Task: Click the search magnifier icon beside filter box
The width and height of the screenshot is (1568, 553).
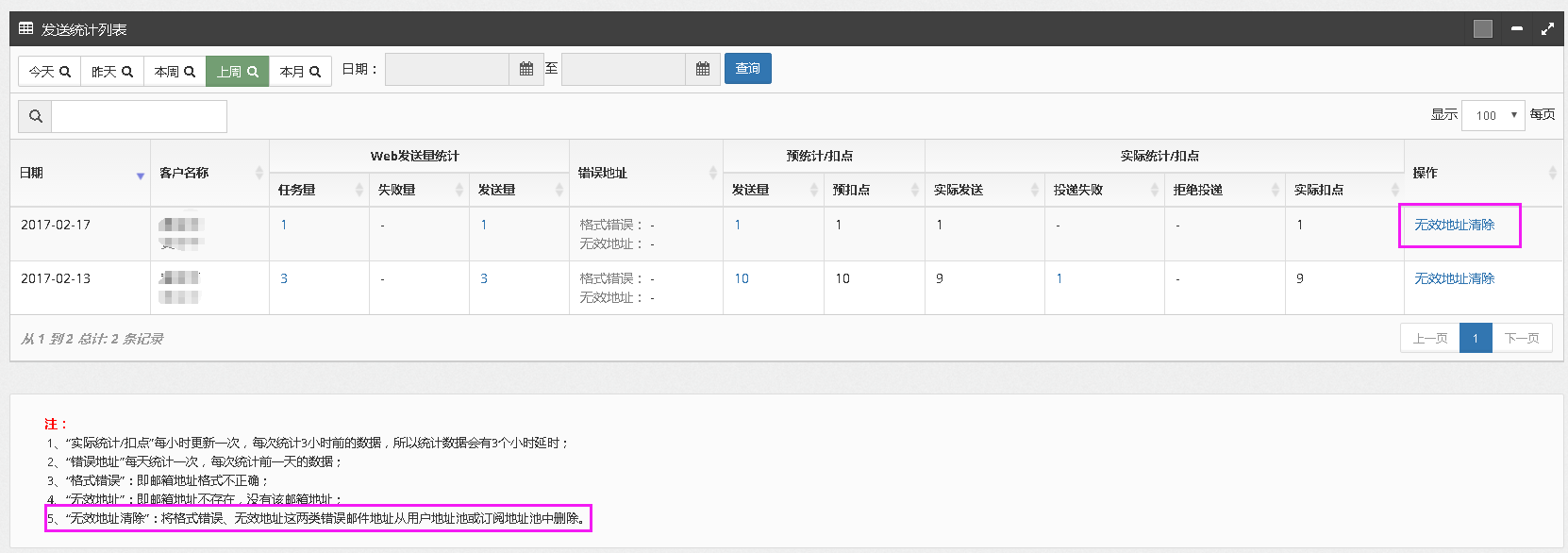Action: [36, 116]
